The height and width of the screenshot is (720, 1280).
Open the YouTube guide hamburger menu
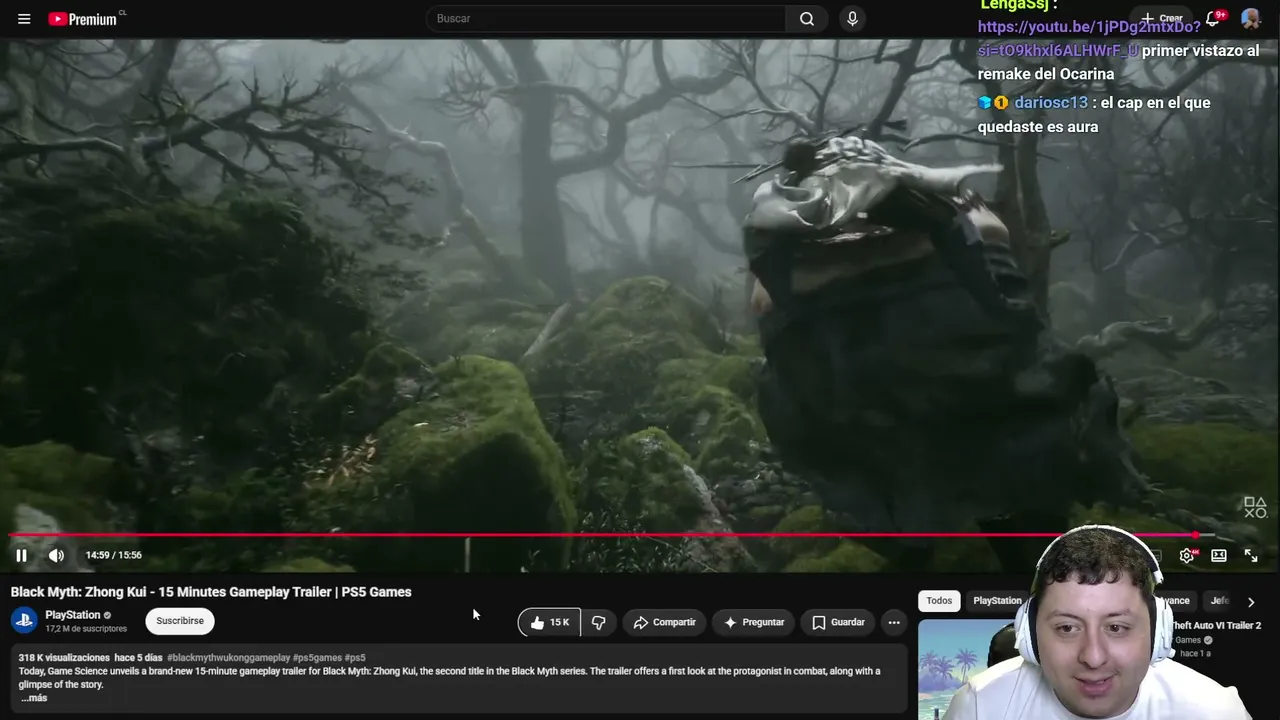click(24, 19)
